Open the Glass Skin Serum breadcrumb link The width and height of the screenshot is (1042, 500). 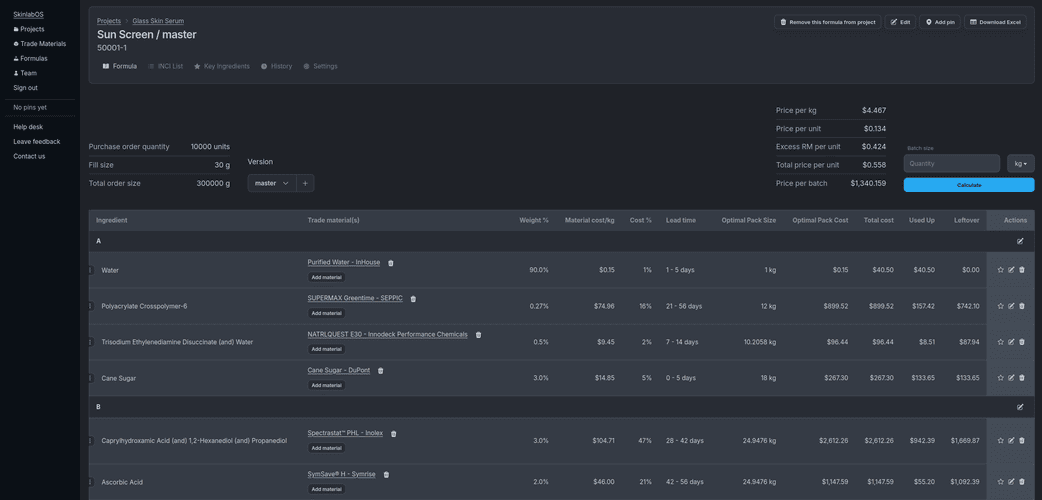[x=158, y=21]
